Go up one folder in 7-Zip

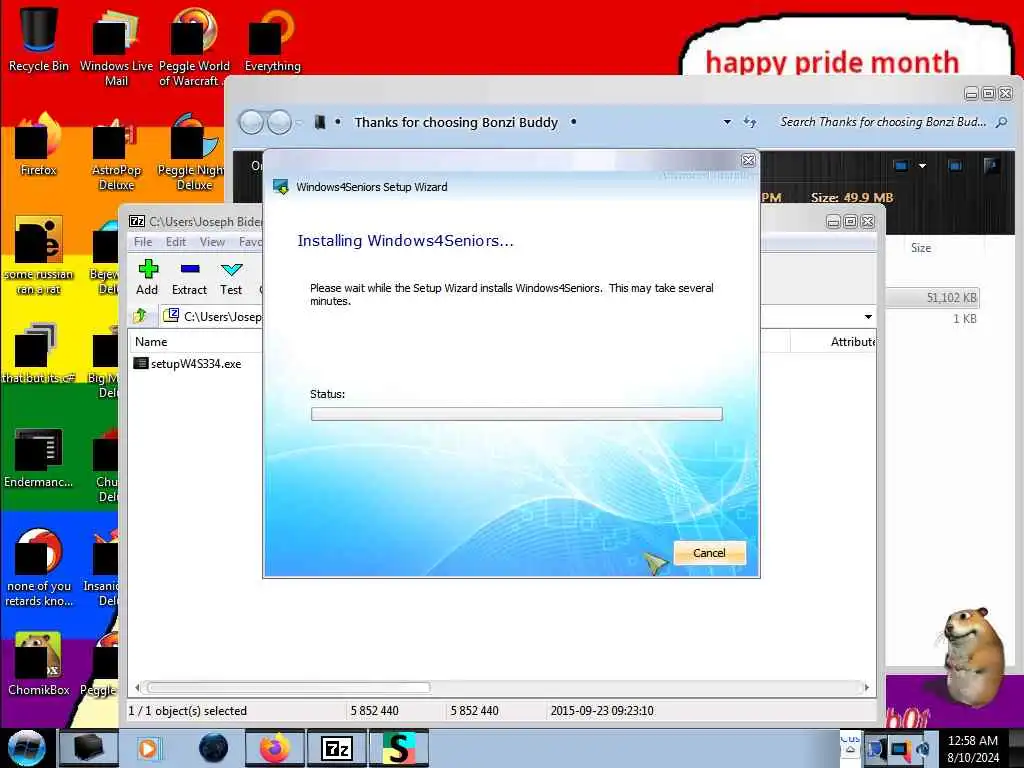click(x=140, y=316)
